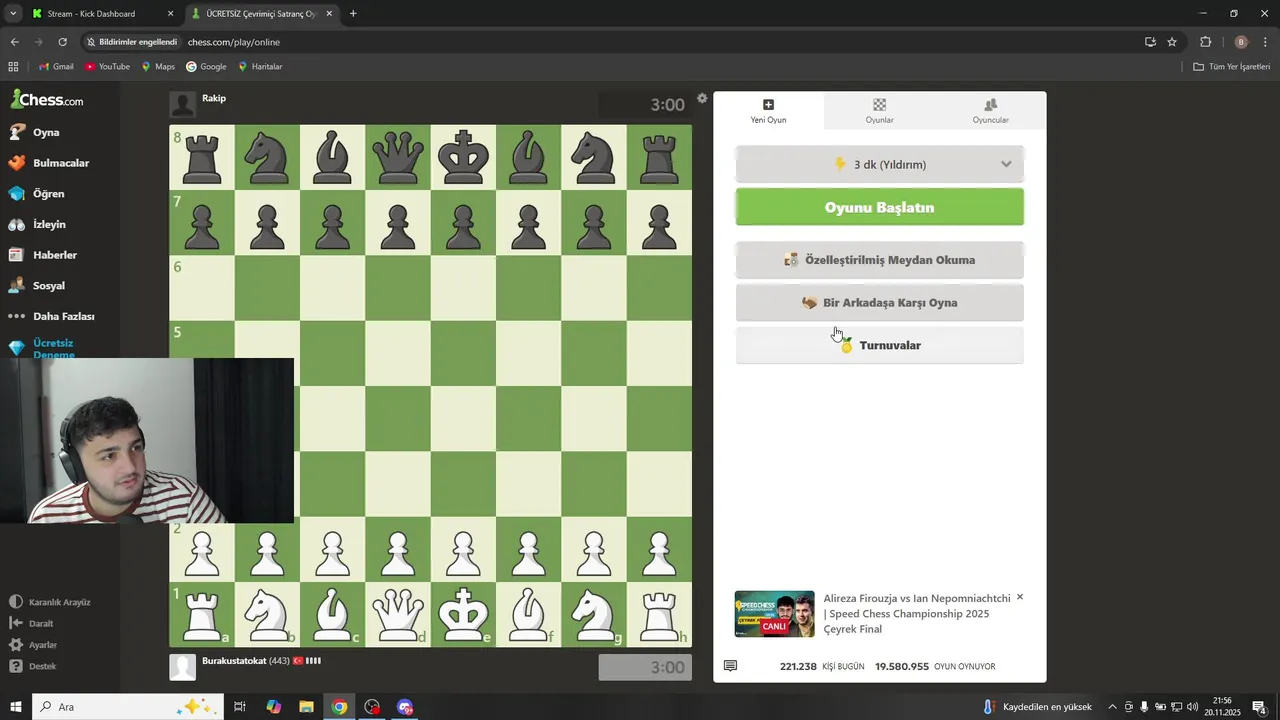Select white bishop on c1
The width and height of the screenshot is (1280, 720).
333,615
